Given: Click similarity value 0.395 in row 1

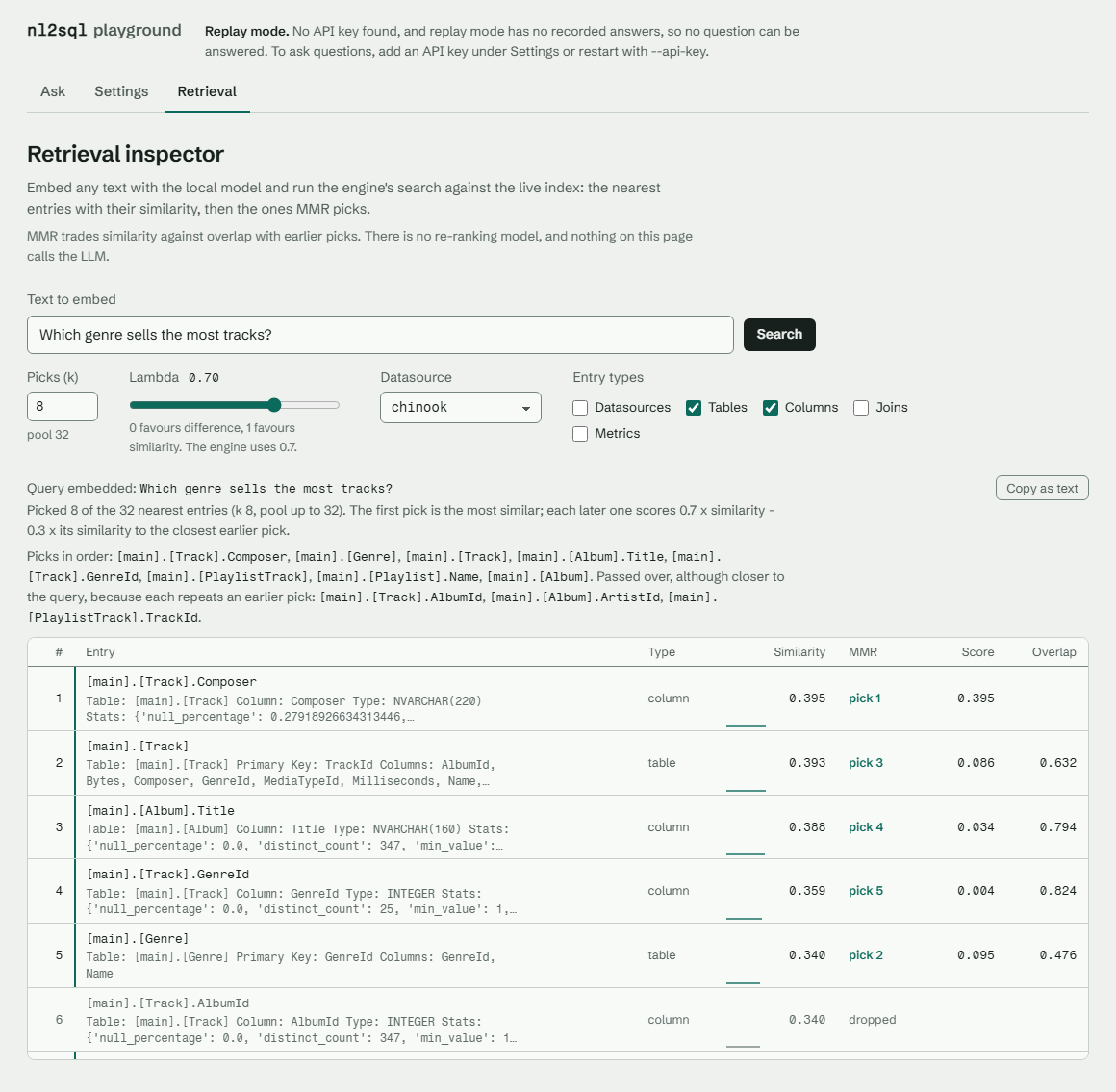Looking at the screenshot, I should coord(807,698).
